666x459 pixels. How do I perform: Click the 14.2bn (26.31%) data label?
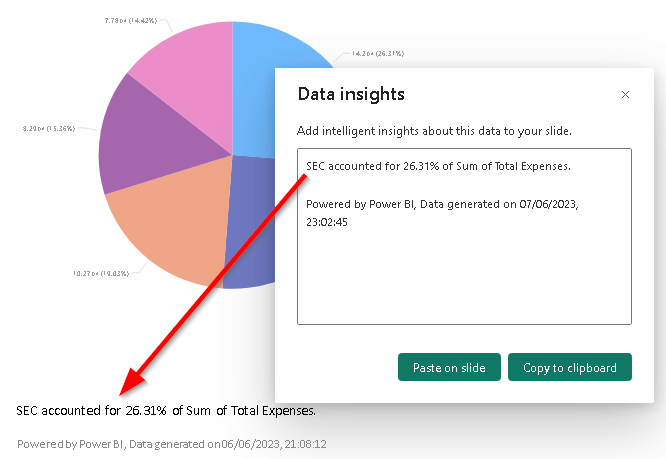377,54
